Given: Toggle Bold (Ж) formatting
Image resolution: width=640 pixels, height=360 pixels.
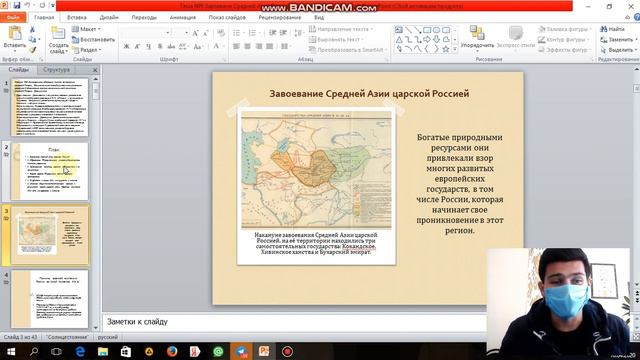Looking at the screenshot, I should click(127, 47).
